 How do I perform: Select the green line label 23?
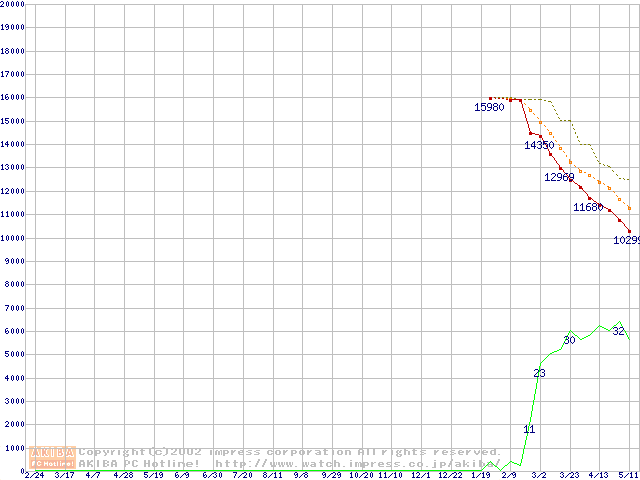tap(539, 373)
